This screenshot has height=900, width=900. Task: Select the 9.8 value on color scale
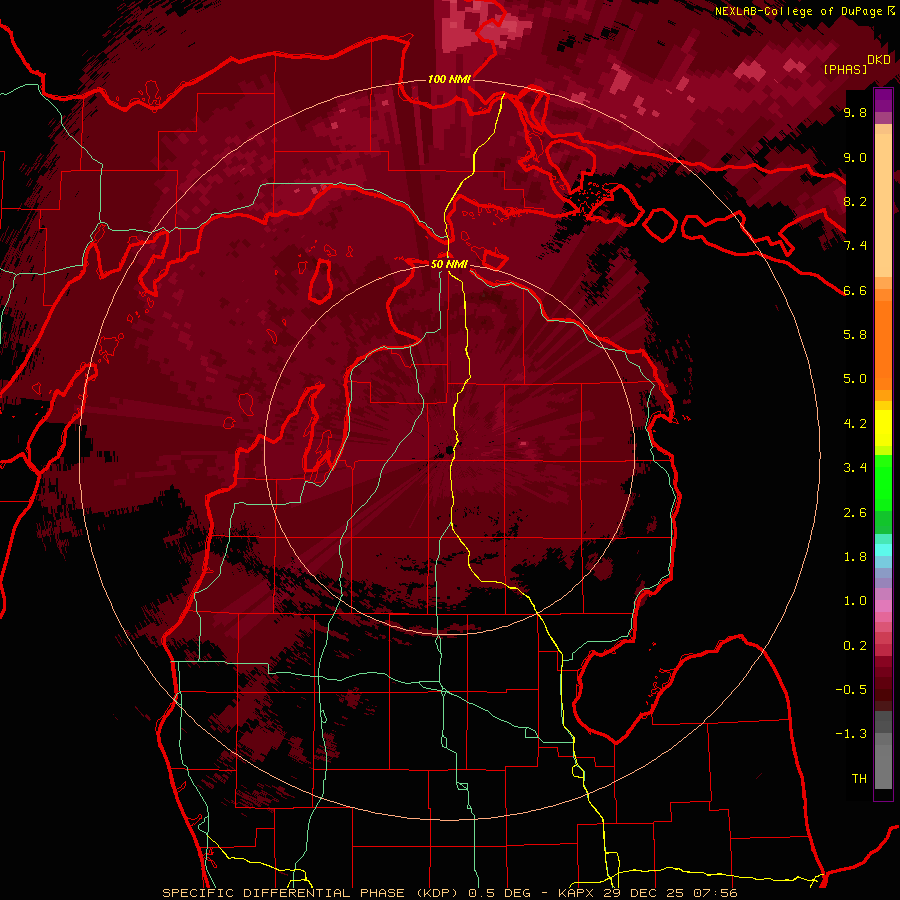click(x=855, y=112)
